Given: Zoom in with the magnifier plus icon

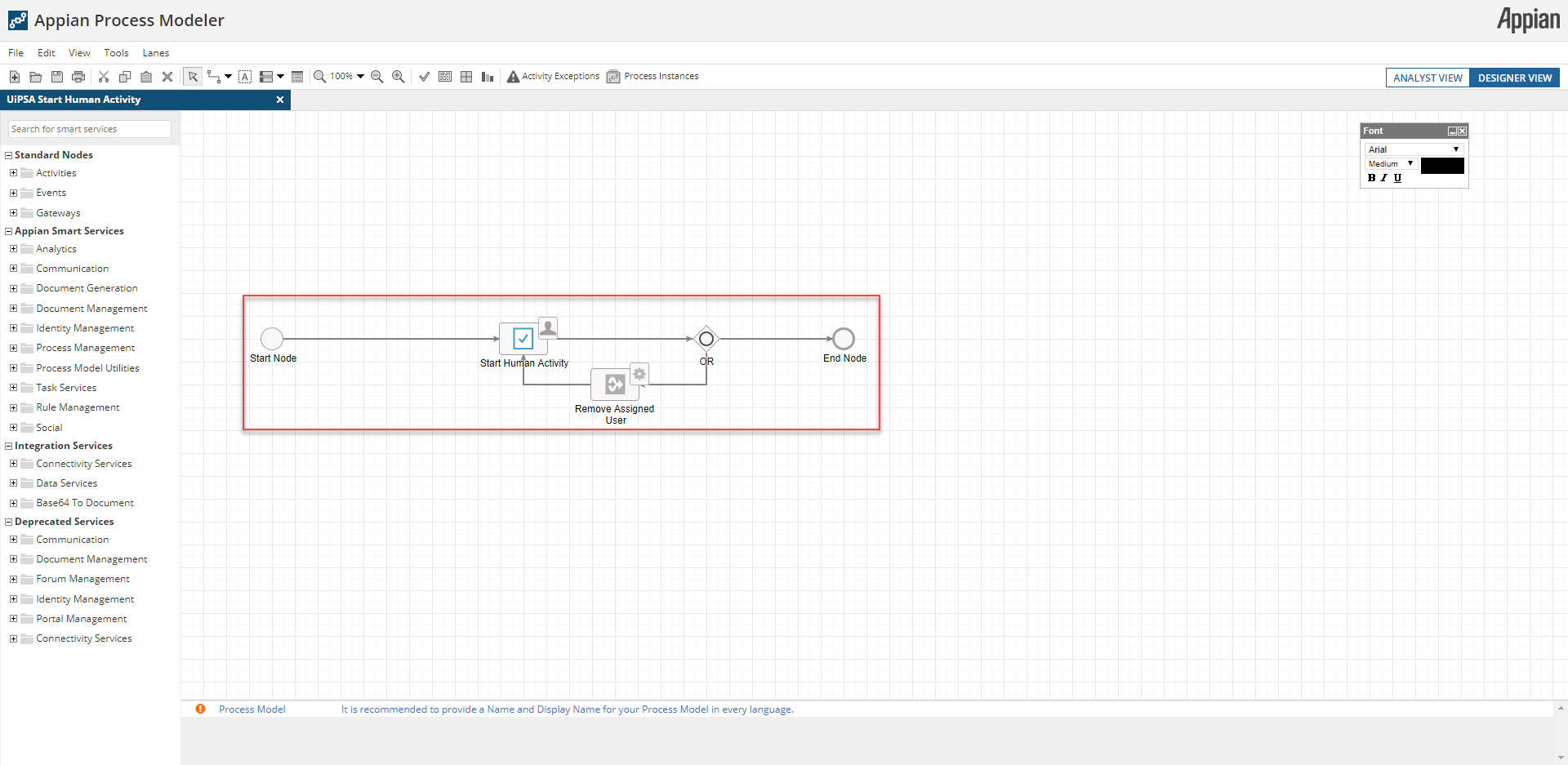Looking at the screenshot, I should tap(399, 77).
